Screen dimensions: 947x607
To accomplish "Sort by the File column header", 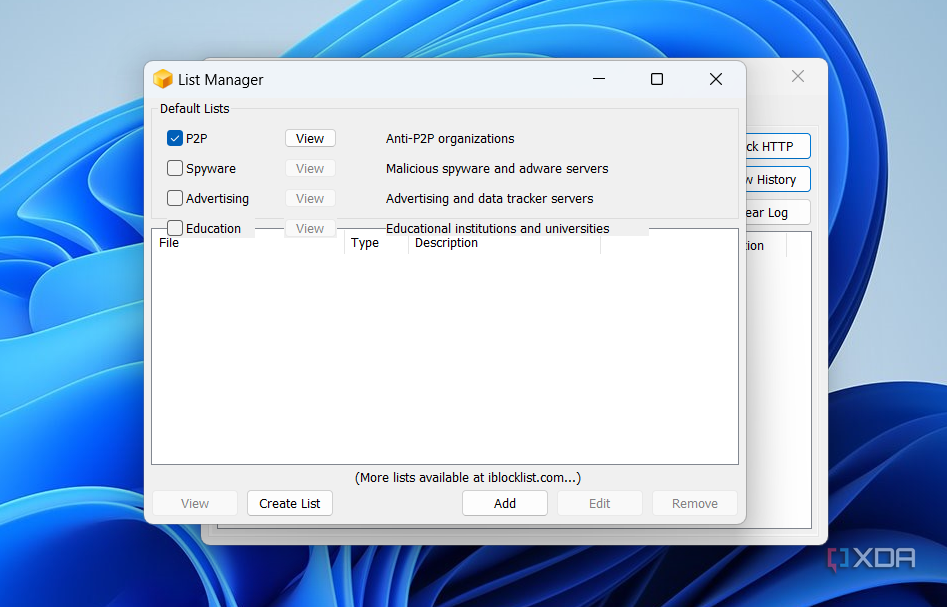I will [248, 243].
